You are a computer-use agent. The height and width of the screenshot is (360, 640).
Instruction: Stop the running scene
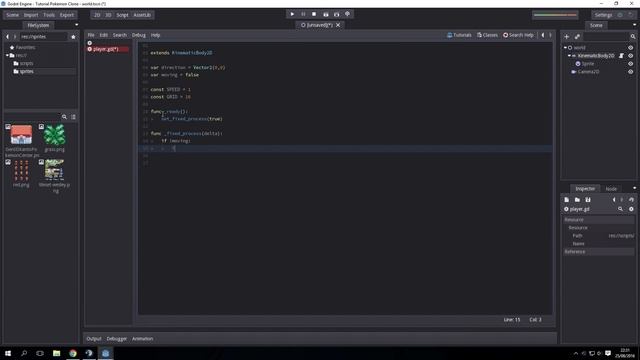(314, 14)
